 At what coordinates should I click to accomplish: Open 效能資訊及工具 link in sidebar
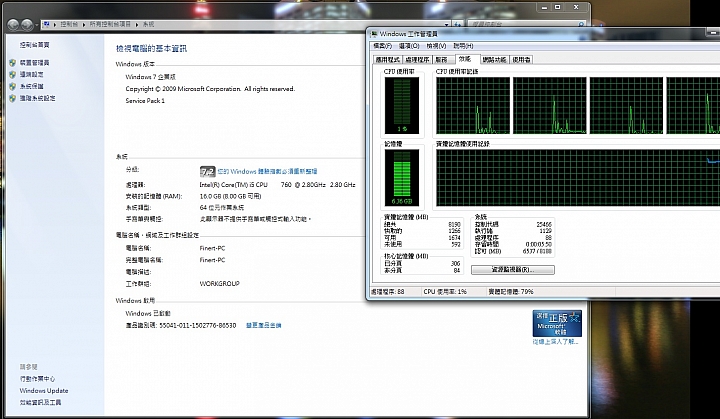coord(40,402)
